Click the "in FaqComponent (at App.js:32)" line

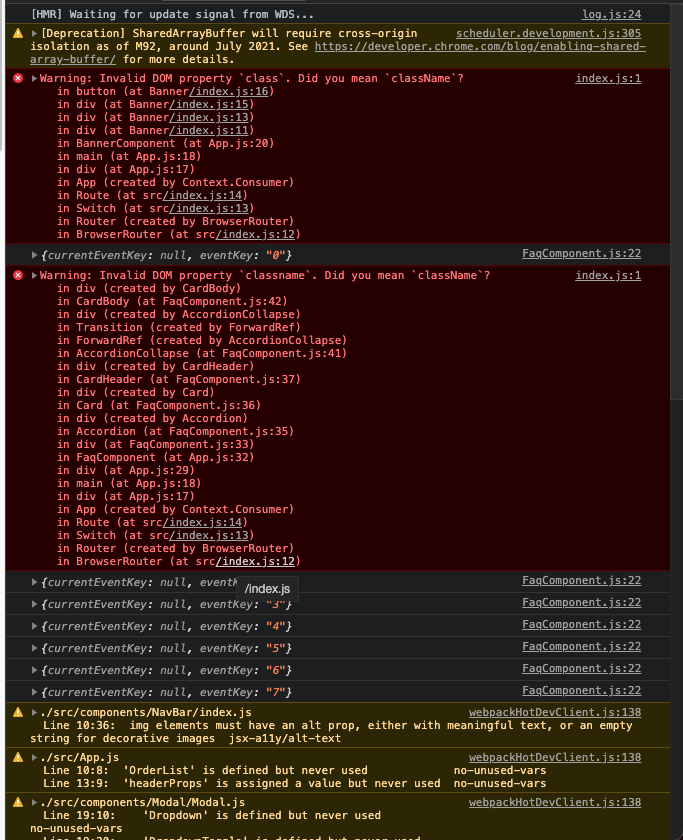click(156, 458)
